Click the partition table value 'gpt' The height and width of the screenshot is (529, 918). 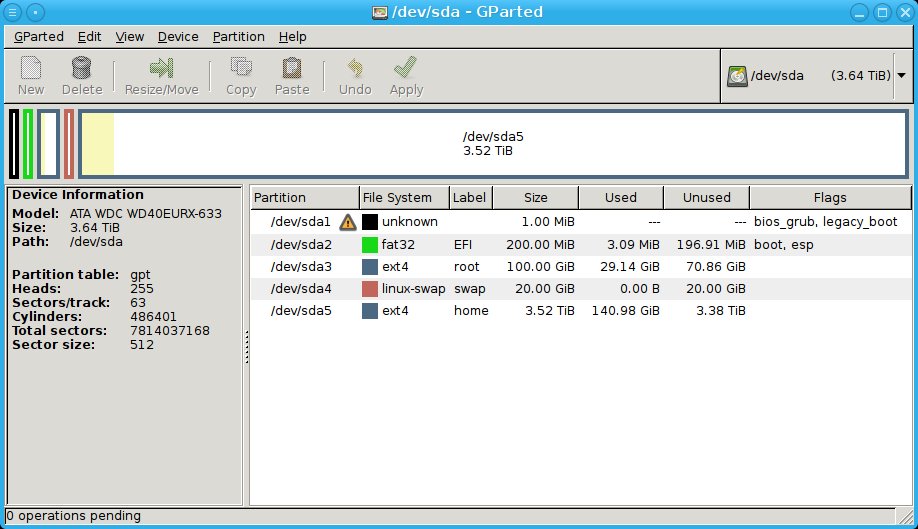click(x=141, y=274)
